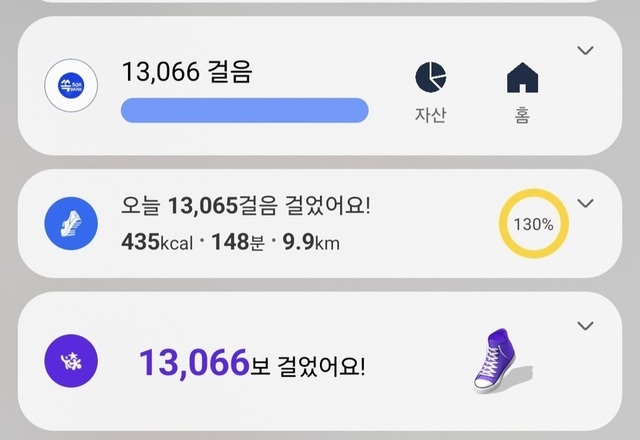Tap the 홈 house icon
640x440 pixels.
point(521,77)
